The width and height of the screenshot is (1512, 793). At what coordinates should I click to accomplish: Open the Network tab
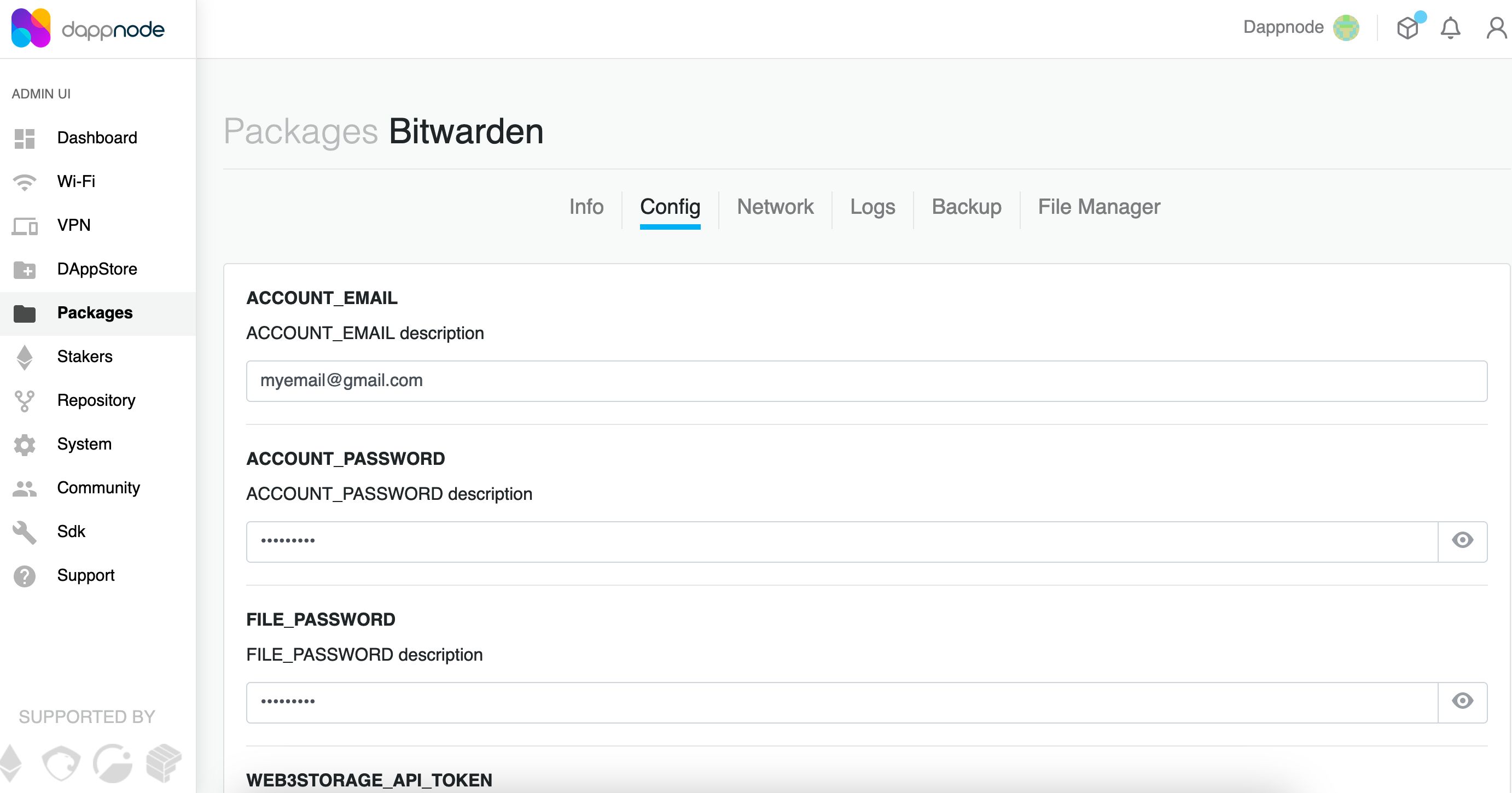[x=775, y=207]
